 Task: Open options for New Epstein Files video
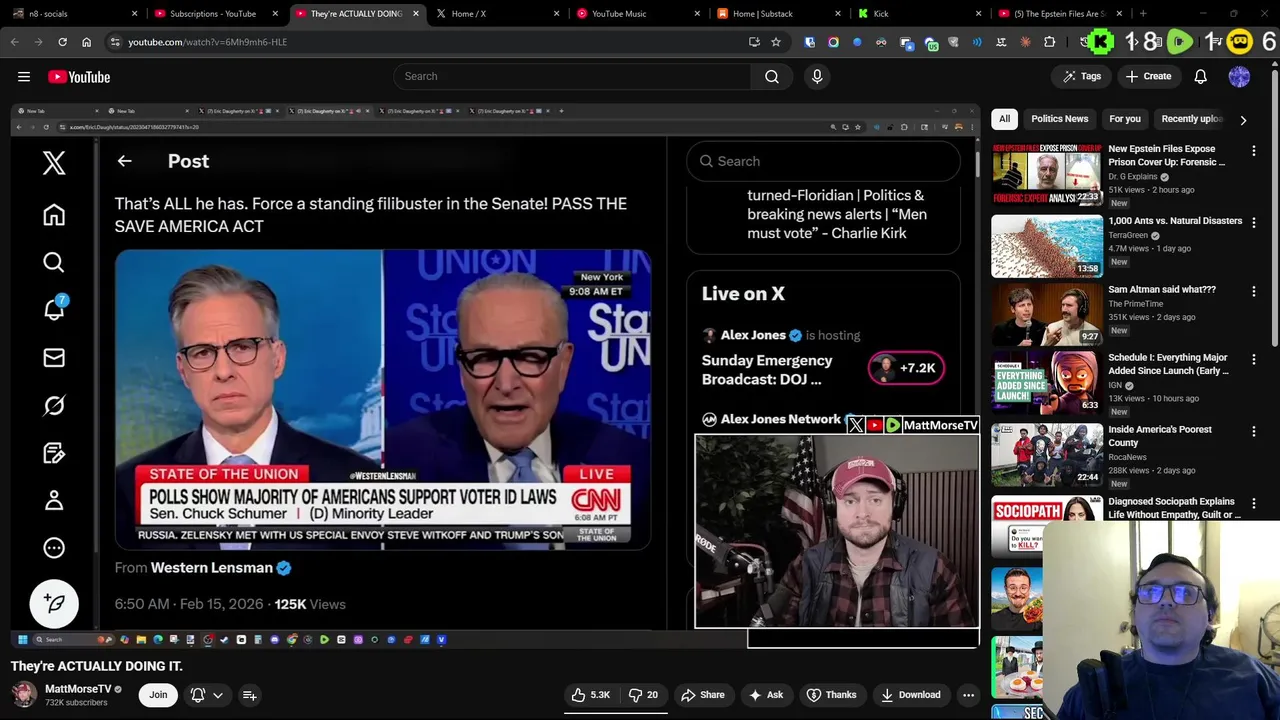[1254, 151]
